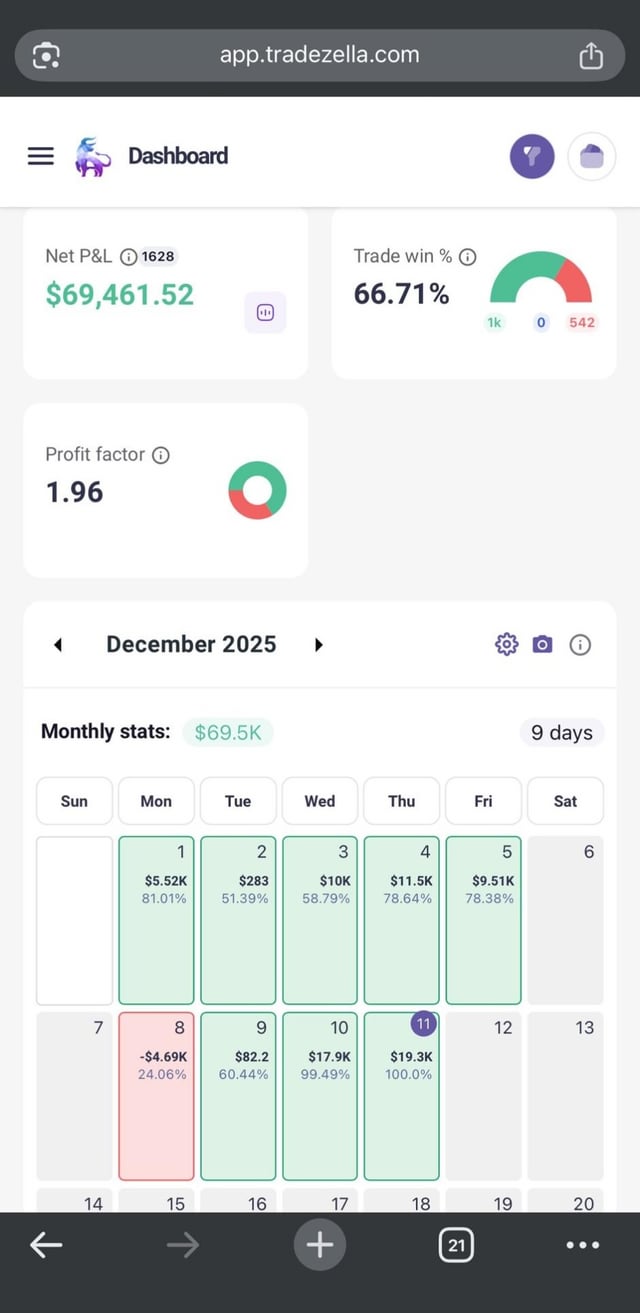Screen dimensions: 640x1313
Task: Open calendar settings gear icon
Action: (507, 644)
